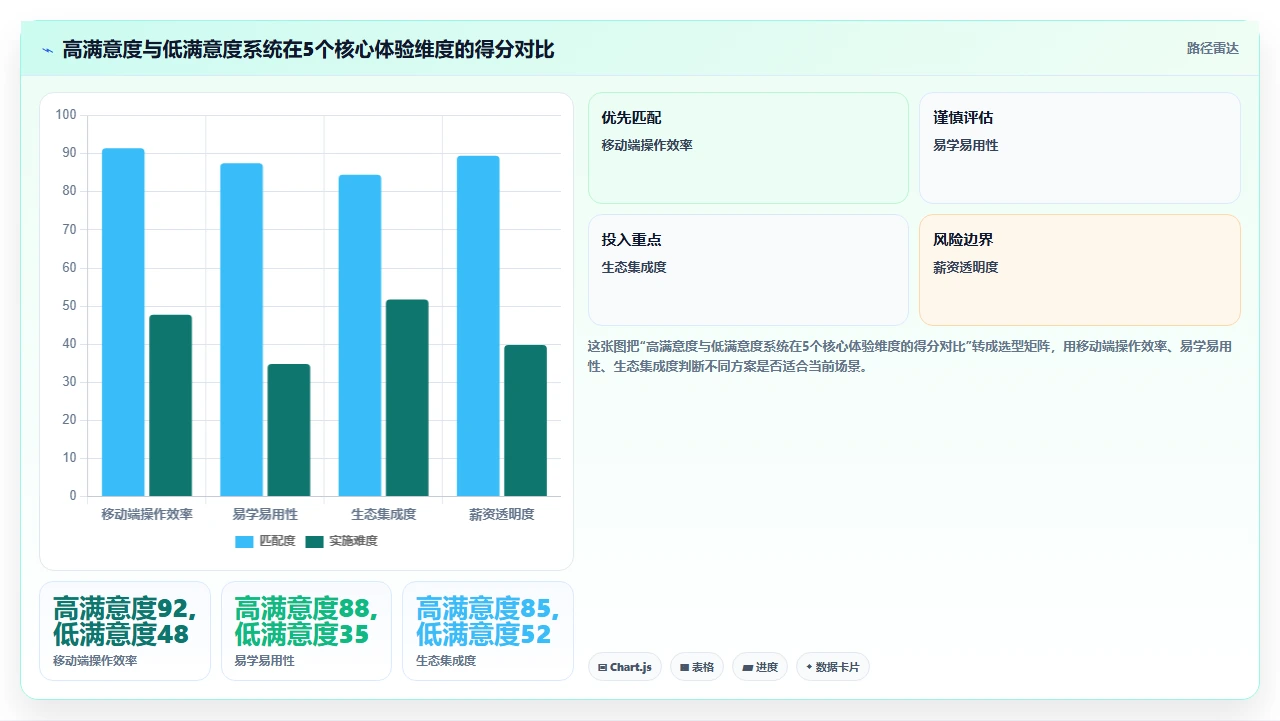Click the 数据卡片 tag chip
Viewport: 1280px width, 721px height.
[x=833, y=667]
